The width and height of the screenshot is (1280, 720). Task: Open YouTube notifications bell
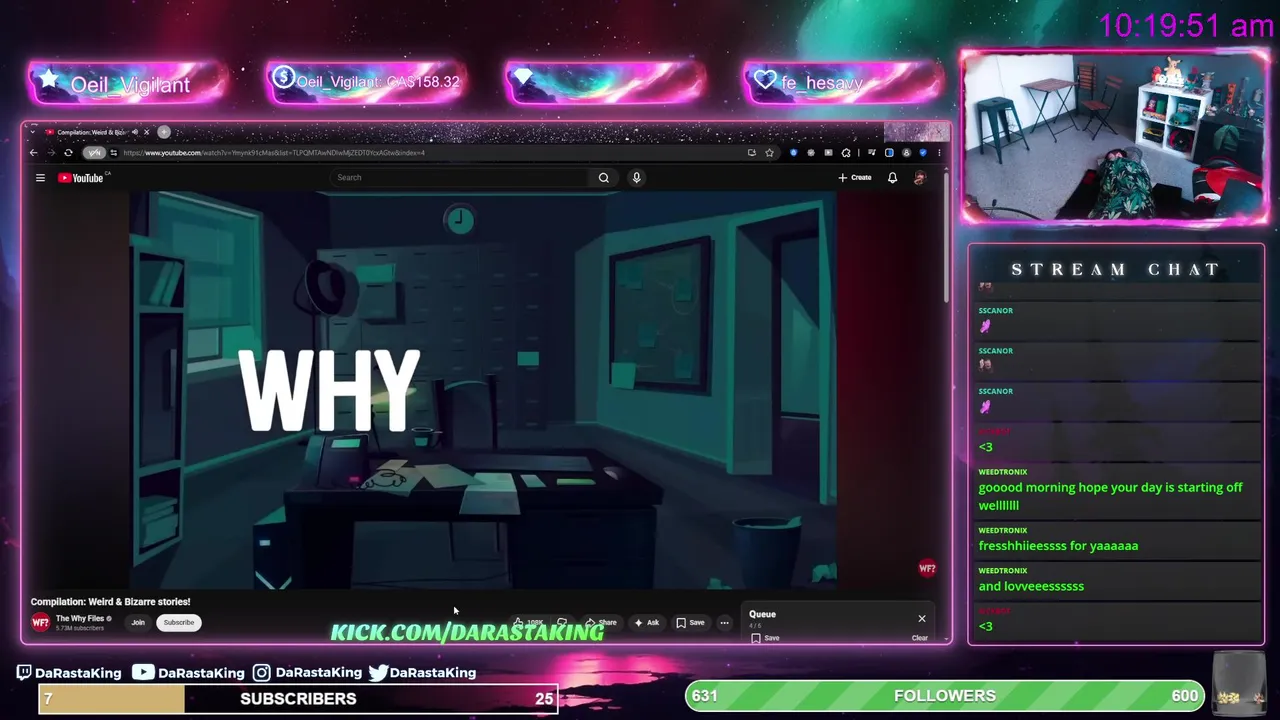point(892,178)
